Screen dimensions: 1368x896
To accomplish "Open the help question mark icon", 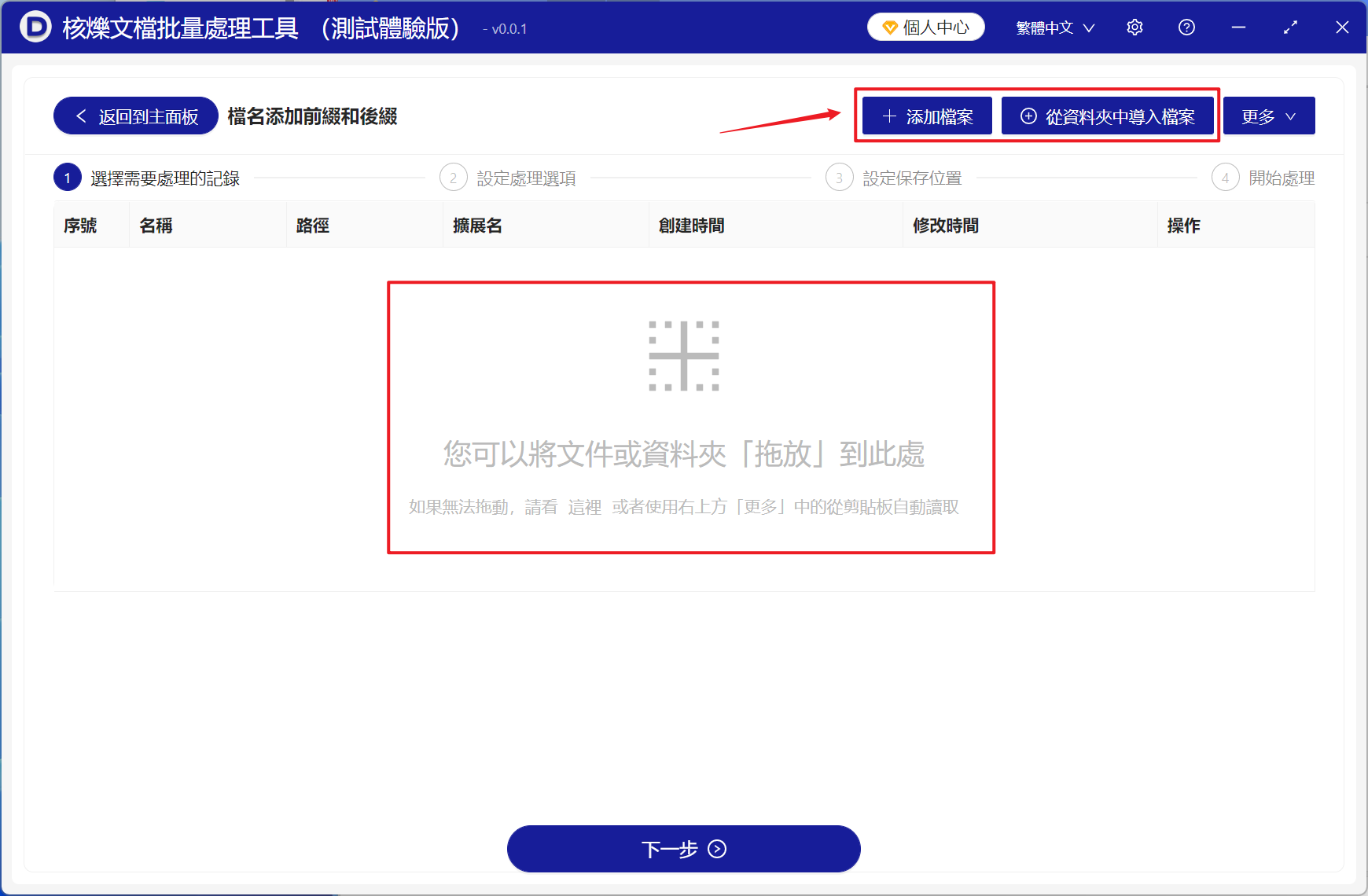I will click(1186, 28).
